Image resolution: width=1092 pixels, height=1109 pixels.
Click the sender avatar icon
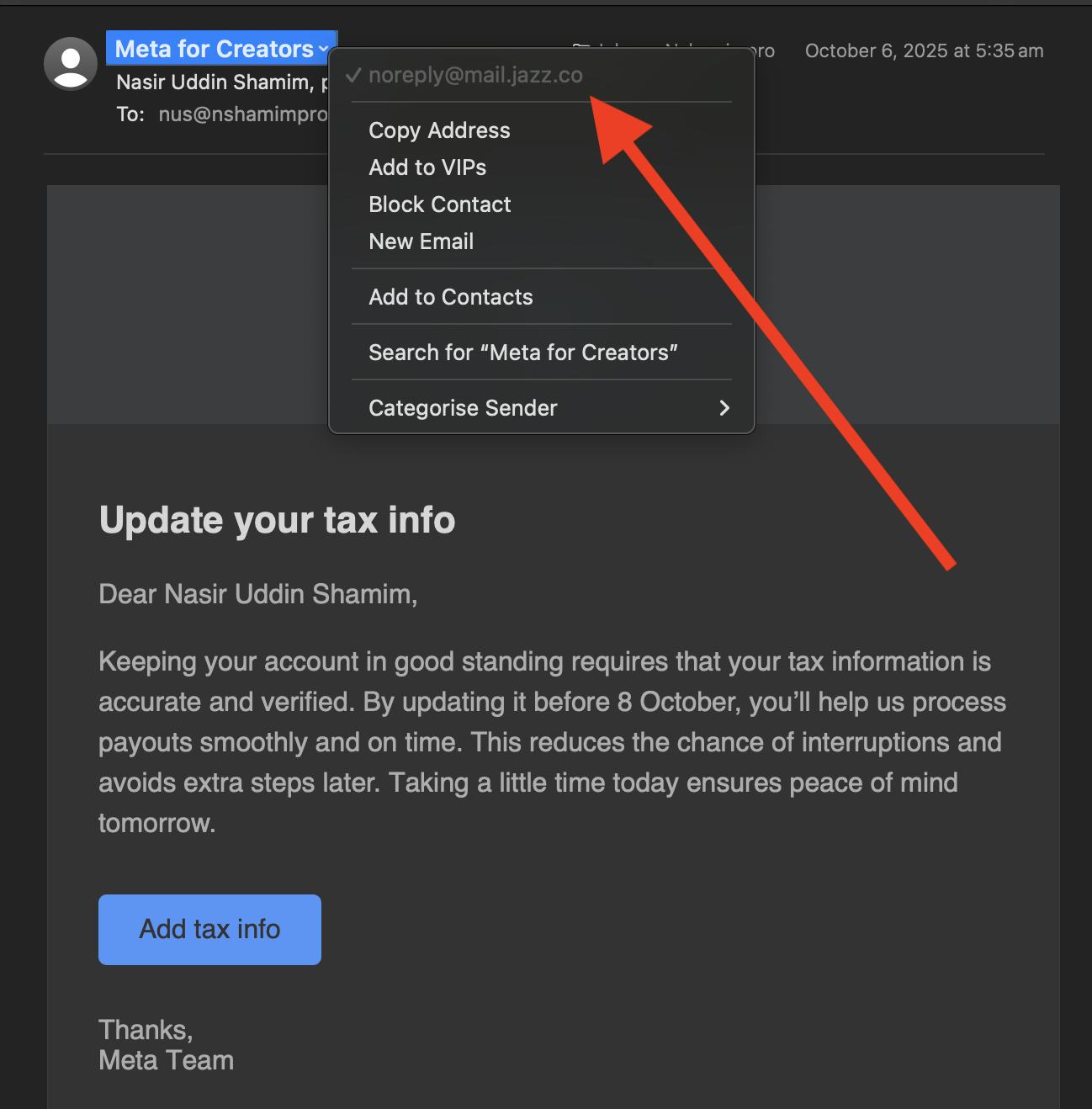71,64
